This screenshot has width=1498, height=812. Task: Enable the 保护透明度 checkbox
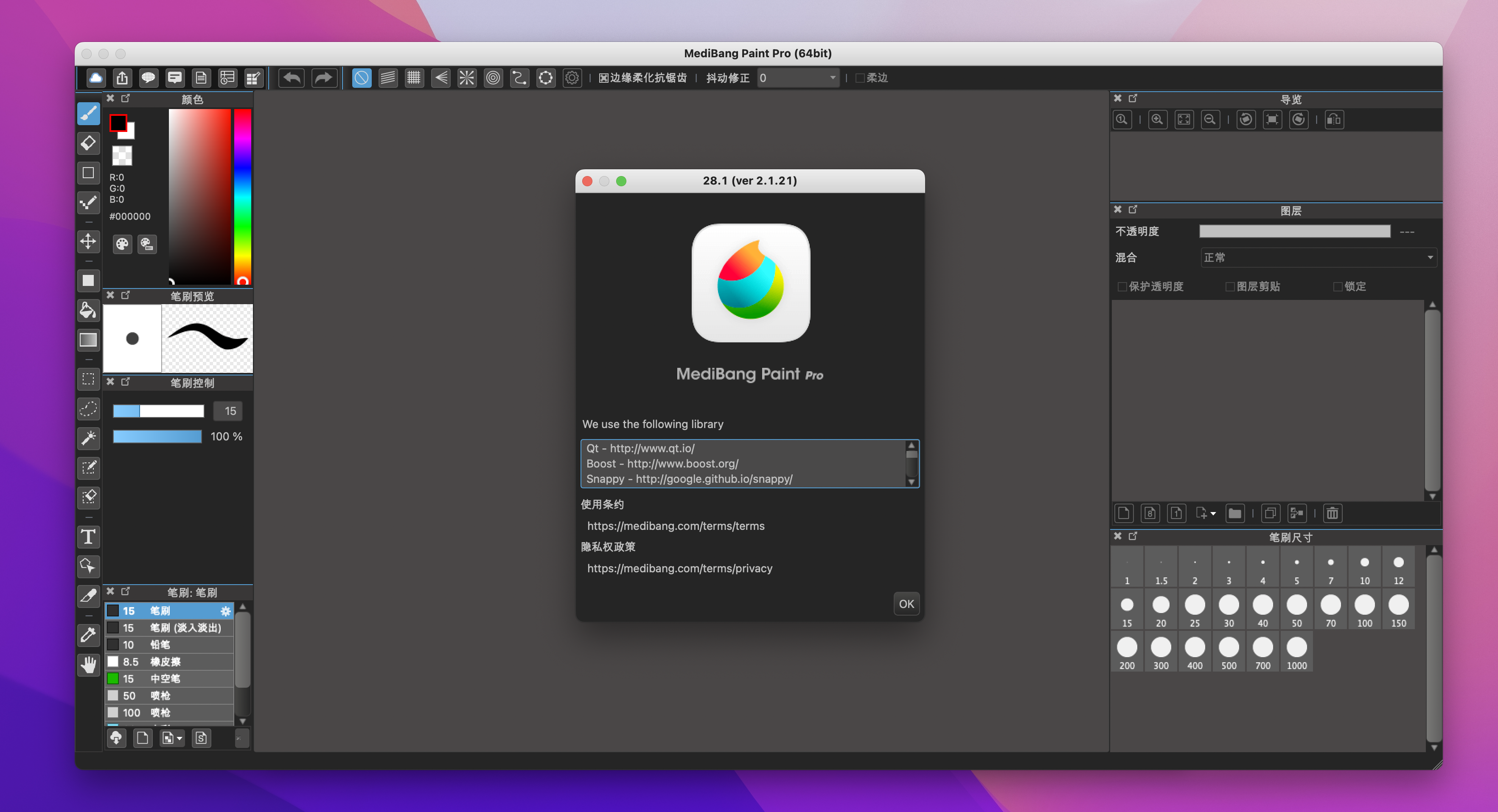point(1122,286)
